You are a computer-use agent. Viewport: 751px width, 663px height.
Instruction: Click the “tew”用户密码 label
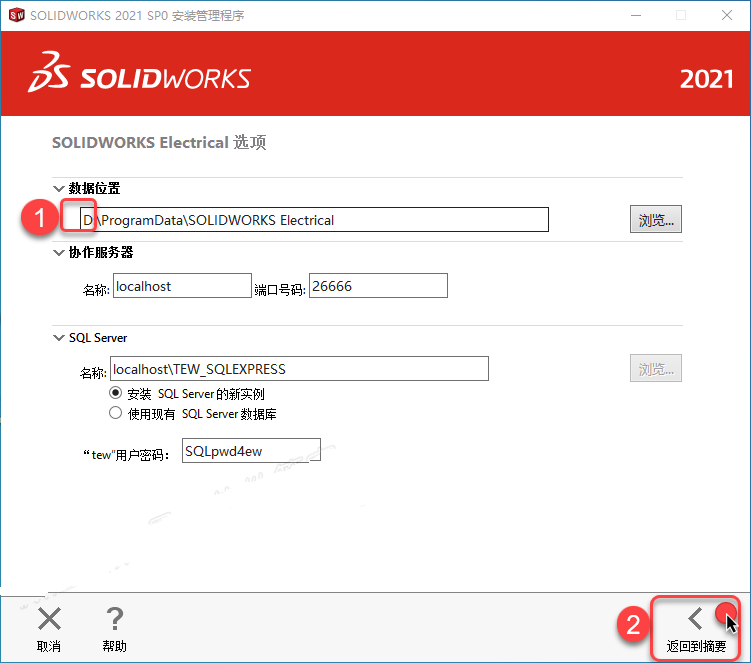click(126, 455)
